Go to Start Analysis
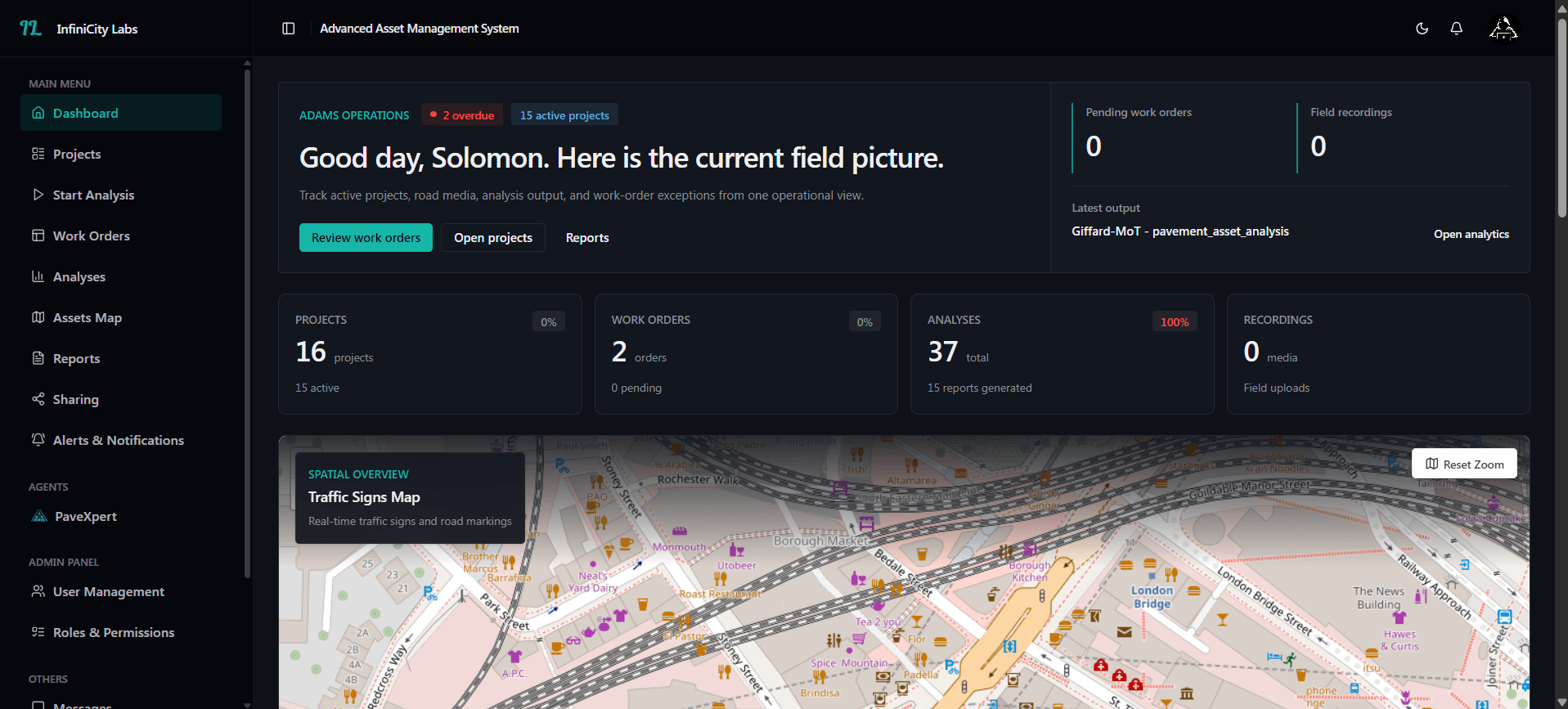Image resolution: width=1568 pixels, height=709 pixels. [x=121, y=195]
